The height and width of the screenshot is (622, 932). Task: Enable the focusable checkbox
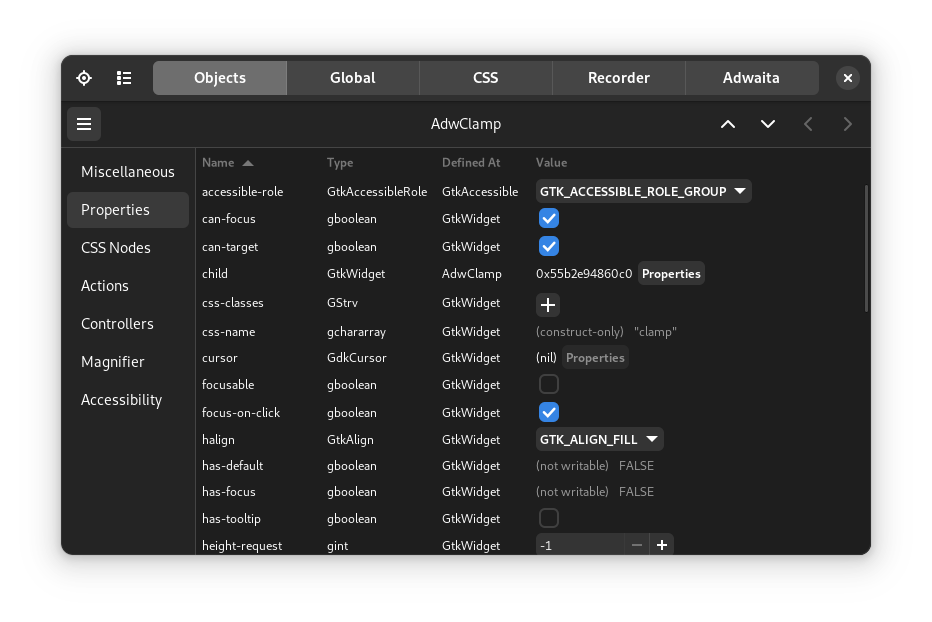coord(549,384)
